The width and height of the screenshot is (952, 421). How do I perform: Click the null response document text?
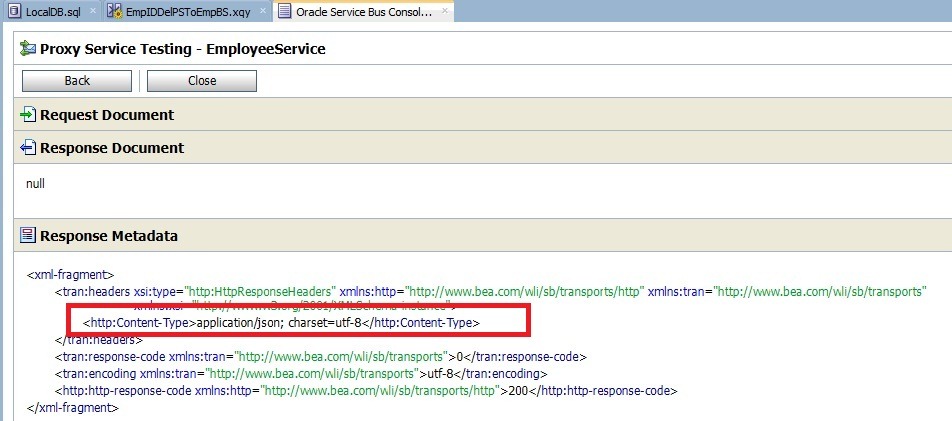click(35, 184)
